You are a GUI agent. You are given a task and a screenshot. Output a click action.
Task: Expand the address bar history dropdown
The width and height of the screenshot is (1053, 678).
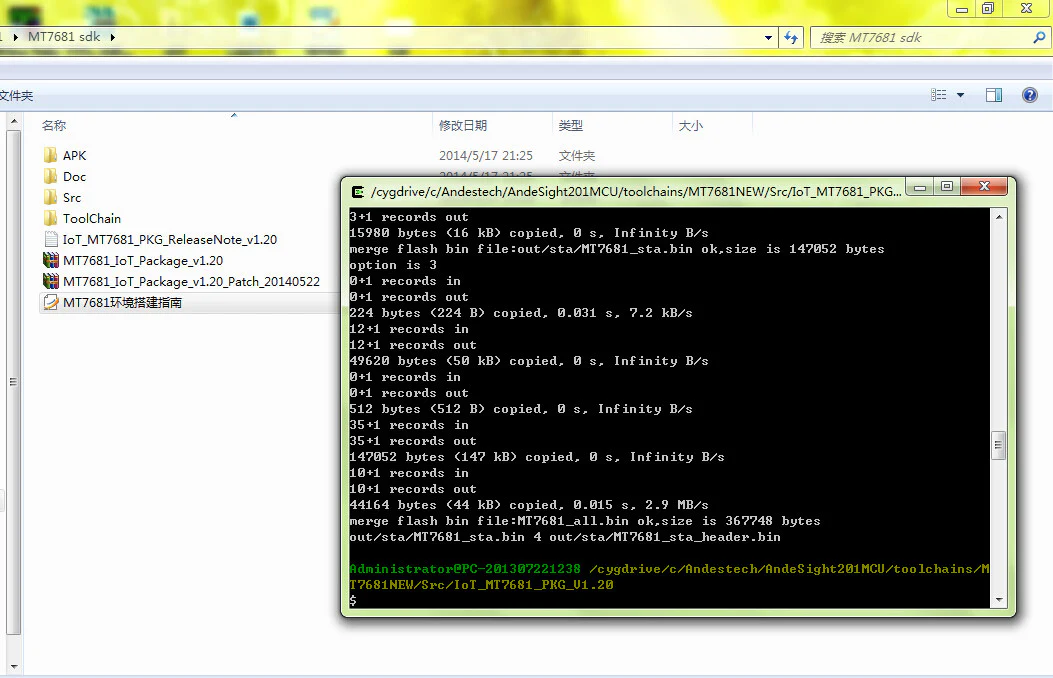tap(768, 38)
